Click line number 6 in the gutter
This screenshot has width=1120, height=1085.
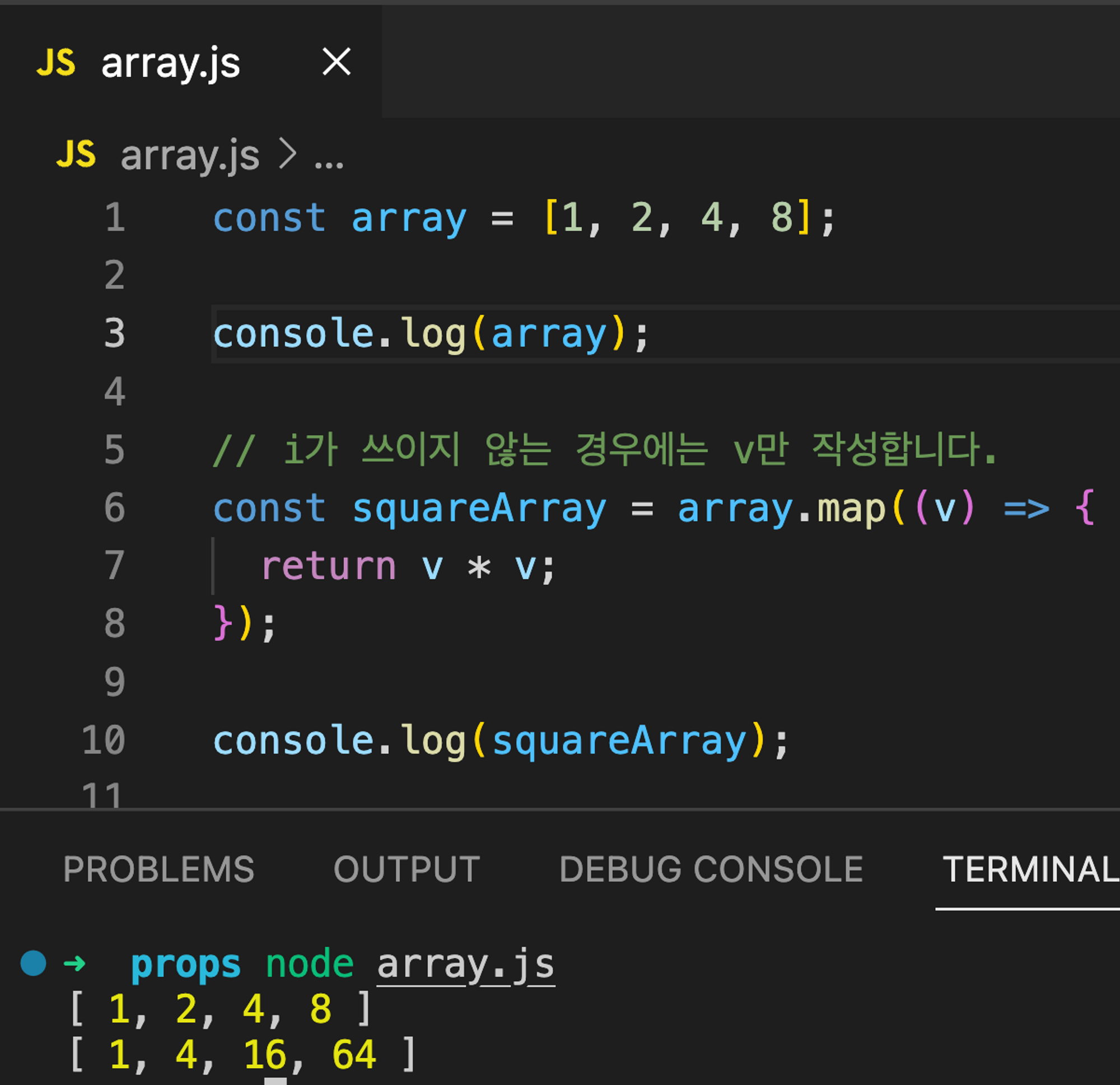coord(115,508)
